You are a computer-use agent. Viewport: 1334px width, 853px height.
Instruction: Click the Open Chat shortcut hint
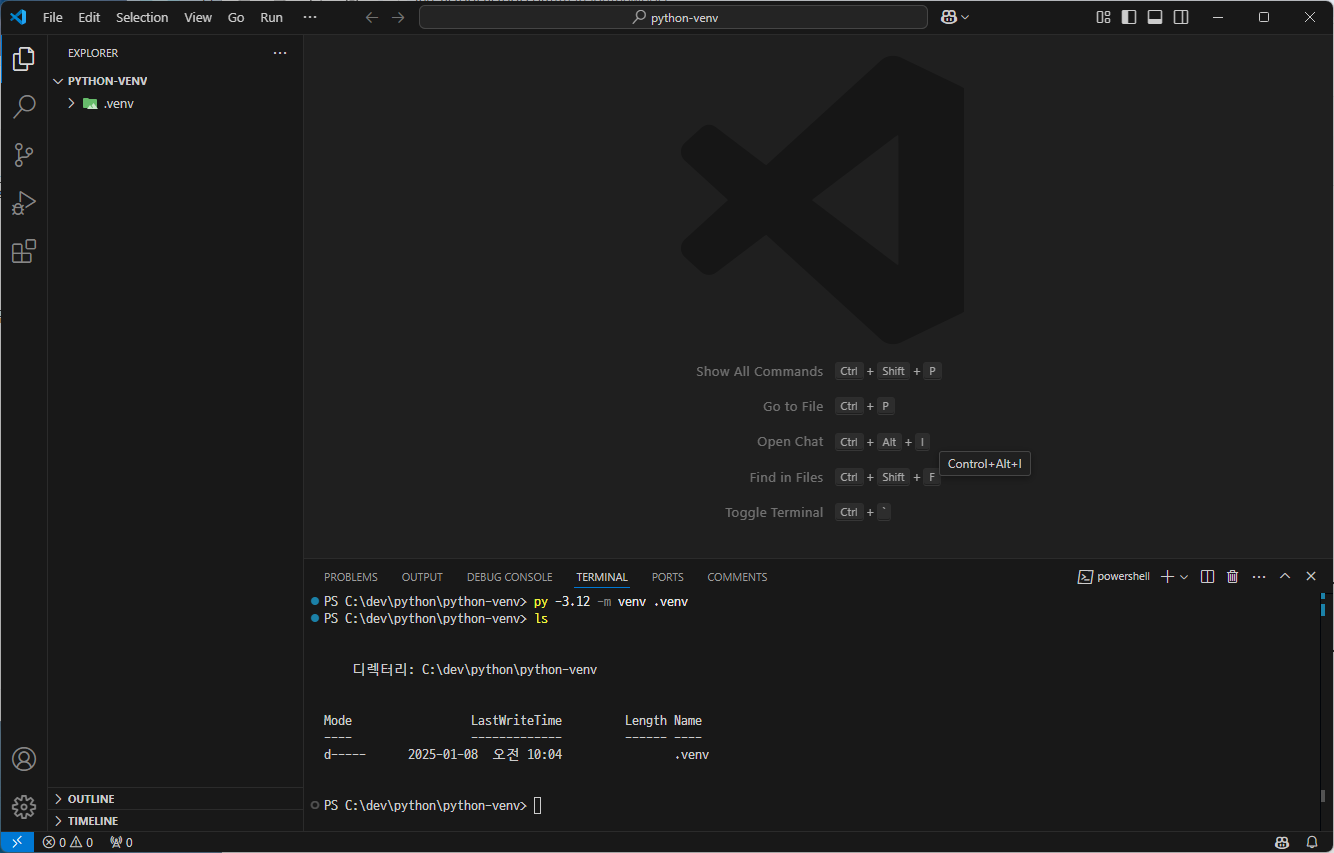[x=843, y=442]
